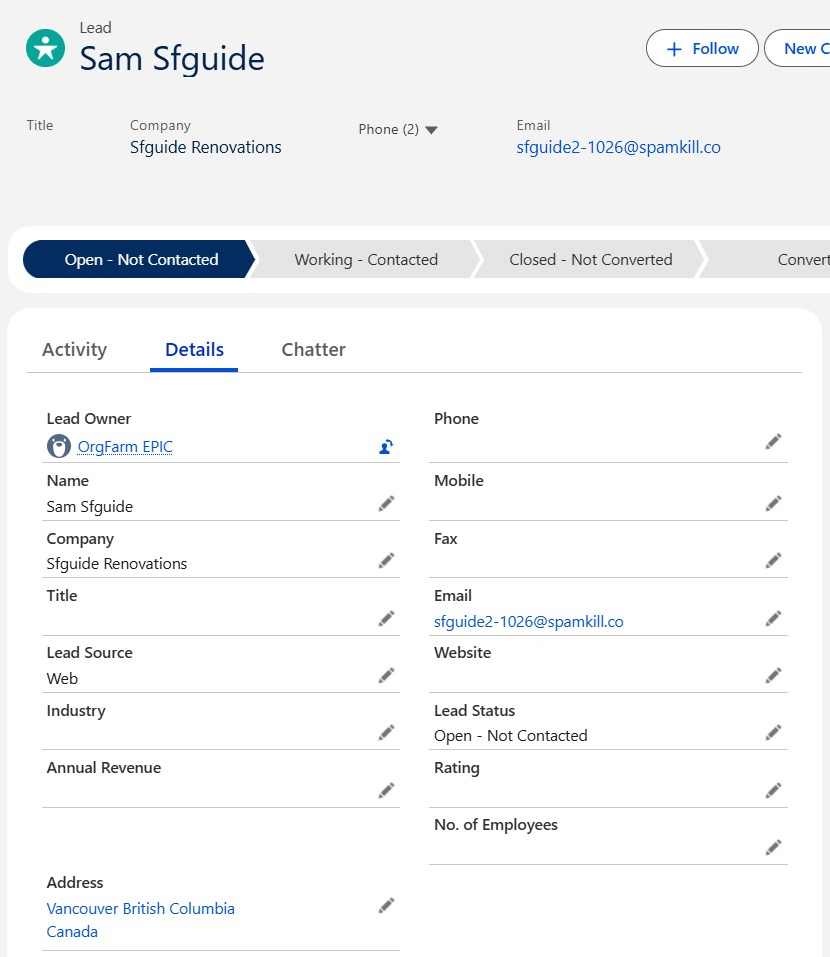This screenshot has height=957, width=830.
Task: Click the Website field label
Action: click(x=462, y=652)
